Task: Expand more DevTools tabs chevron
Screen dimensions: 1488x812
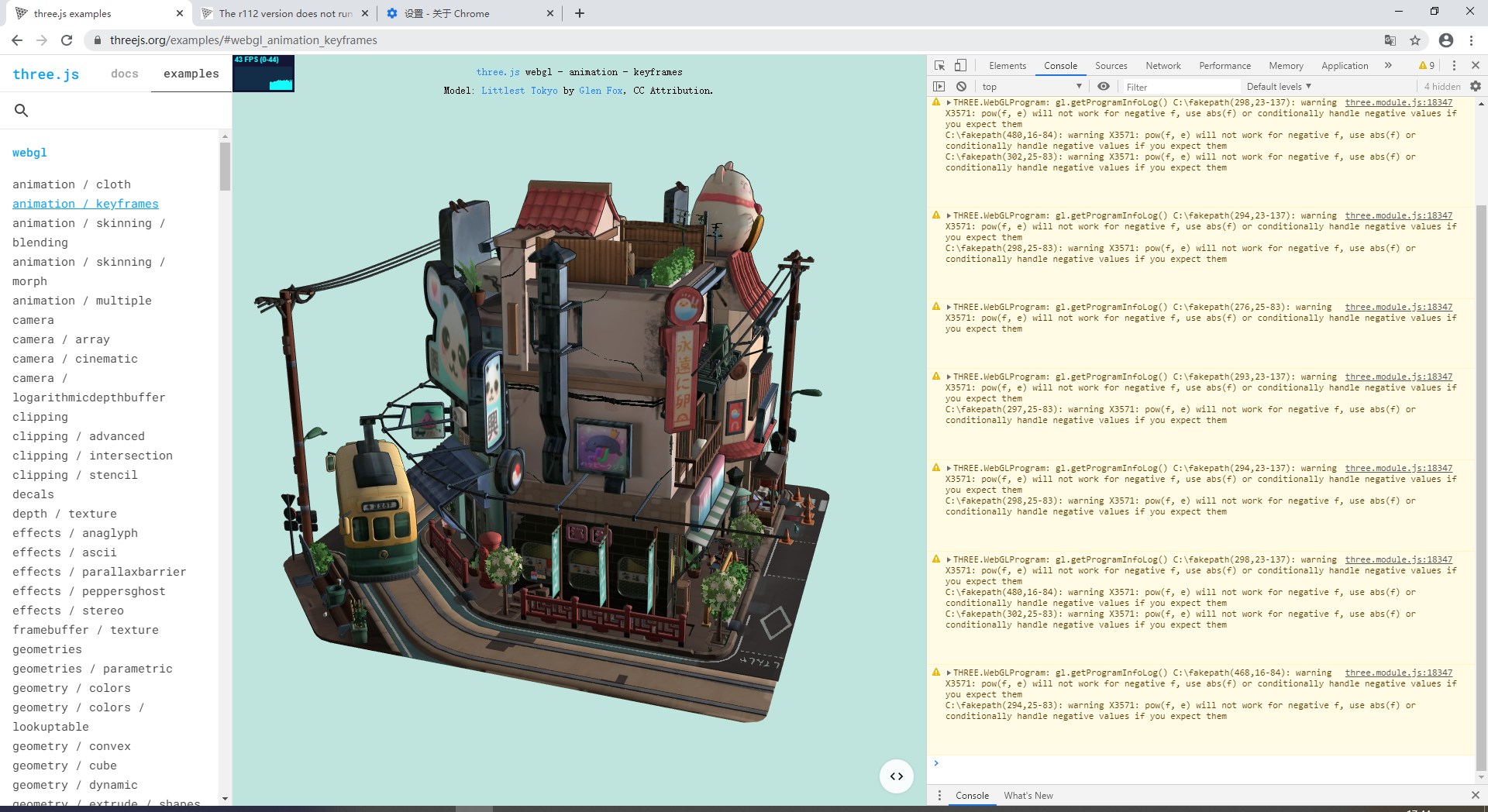Action: click(x=1388, y=66)
